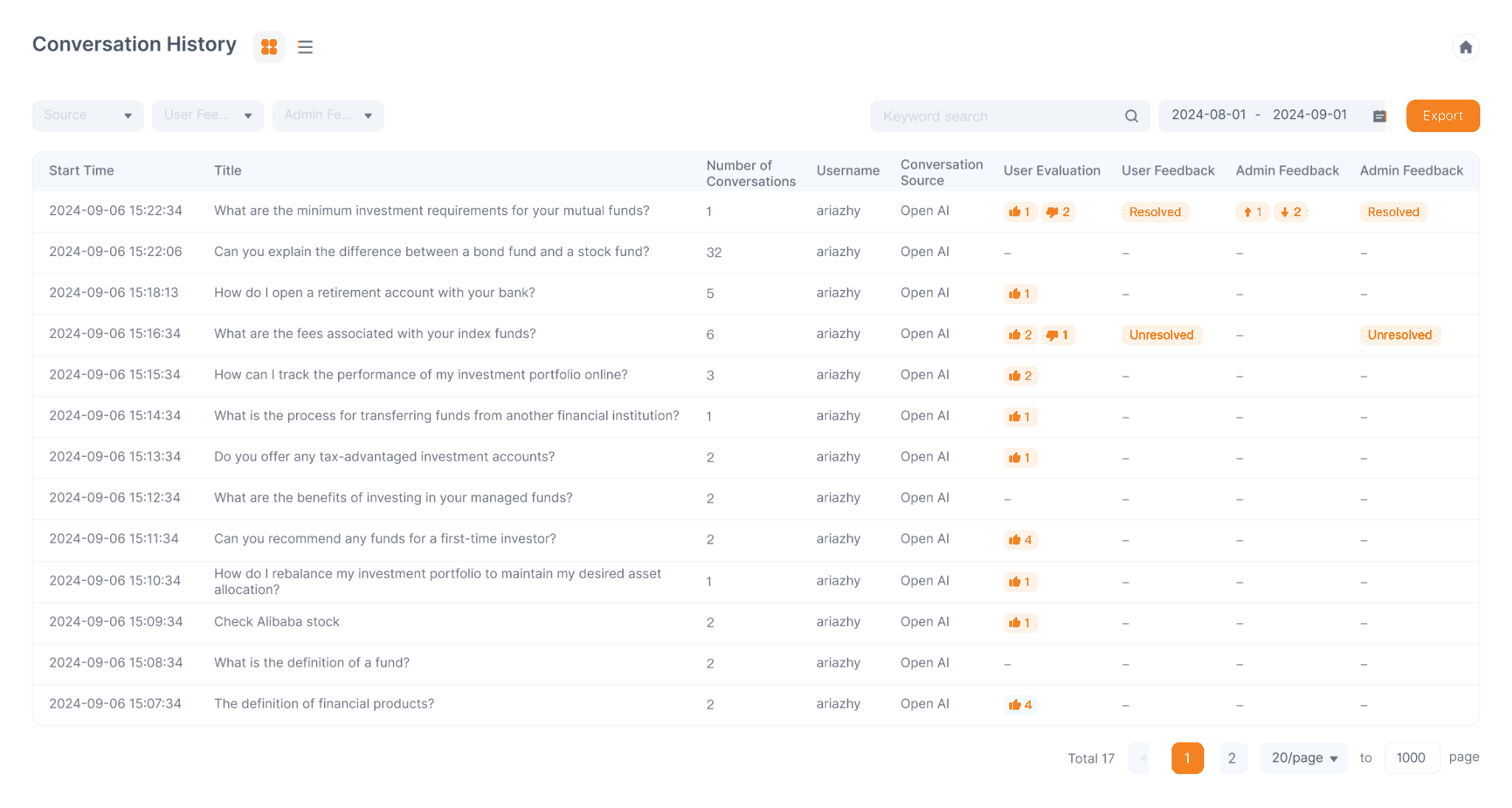
Task: Click admin up-arrow 1 badge in first row
Action: 1253,213
